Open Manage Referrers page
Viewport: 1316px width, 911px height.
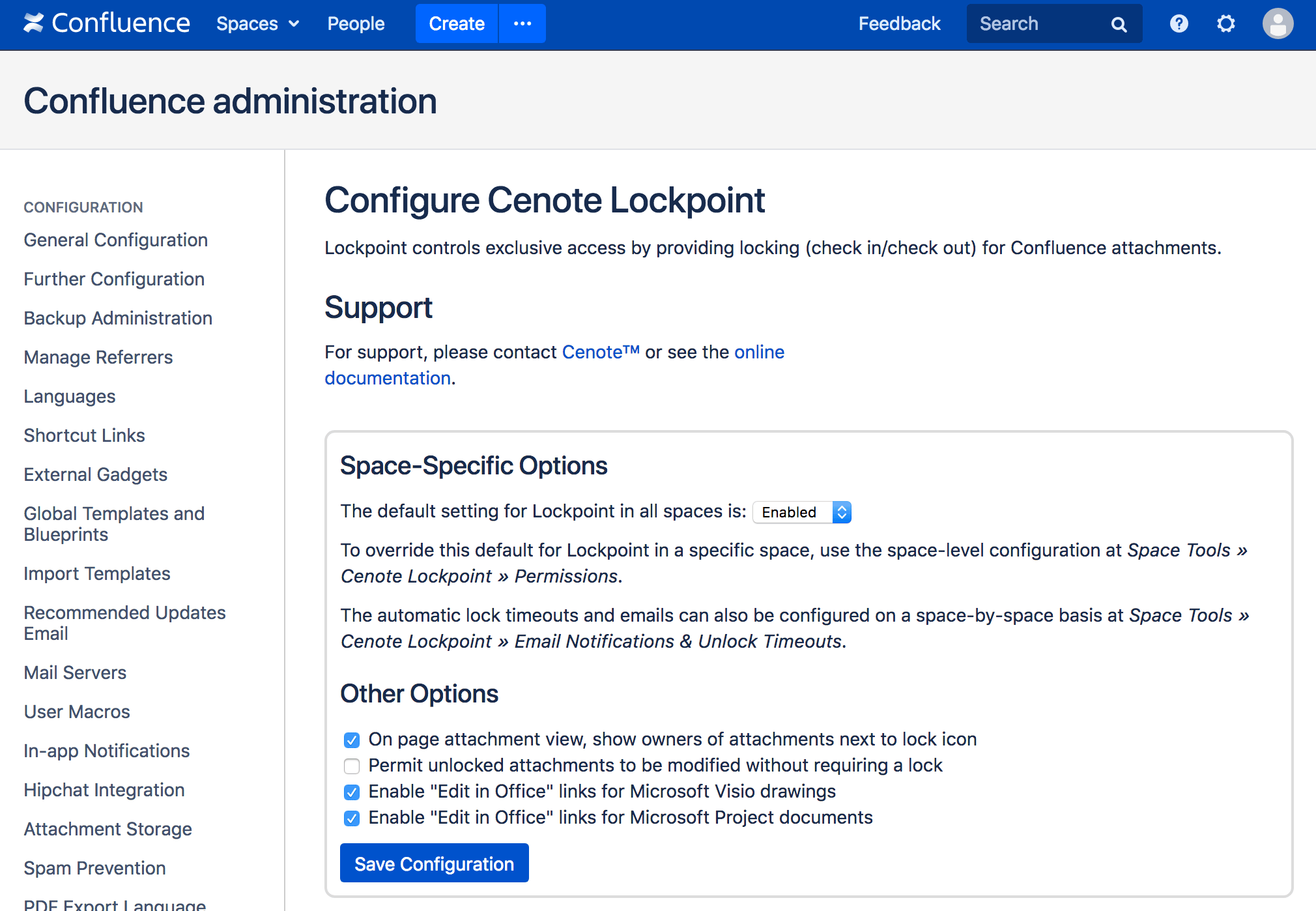98,357
